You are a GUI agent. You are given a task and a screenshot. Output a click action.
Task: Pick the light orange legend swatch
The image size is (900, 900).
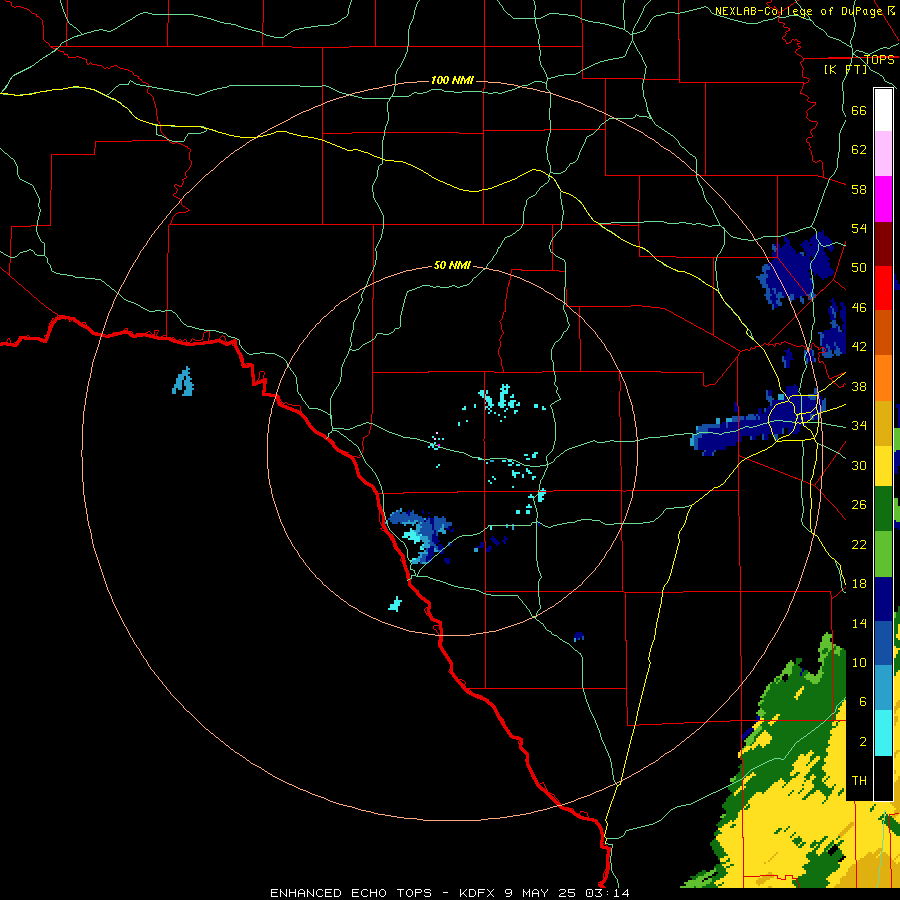[883, 378]
